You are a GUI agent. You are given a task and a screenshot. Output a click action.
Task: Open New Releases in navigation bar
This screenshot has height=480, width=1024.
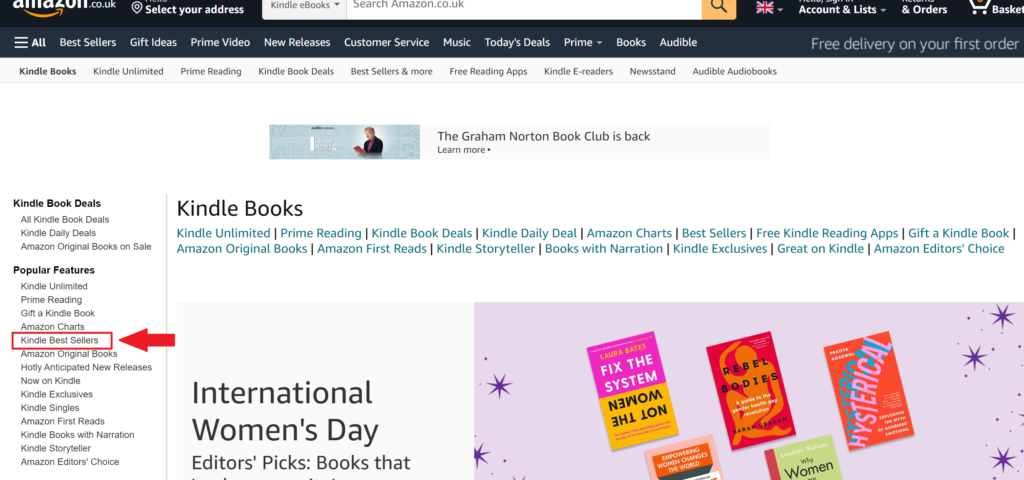point(297,42)
